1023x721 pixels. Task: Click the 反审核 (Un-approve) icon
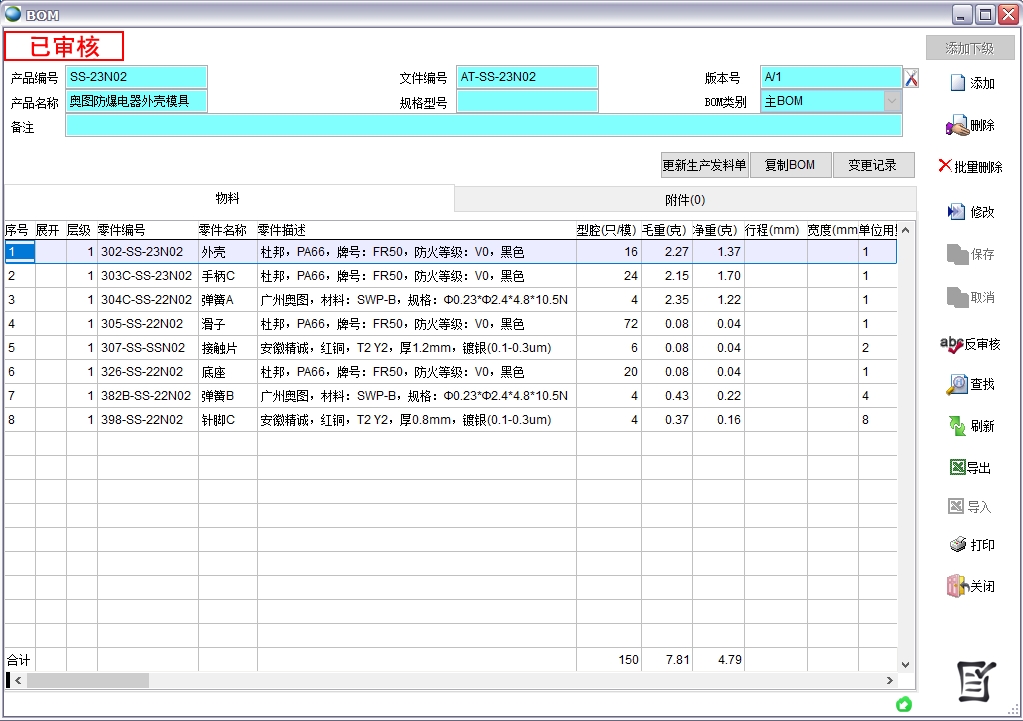pyautogui.click(x=952, y=344)
